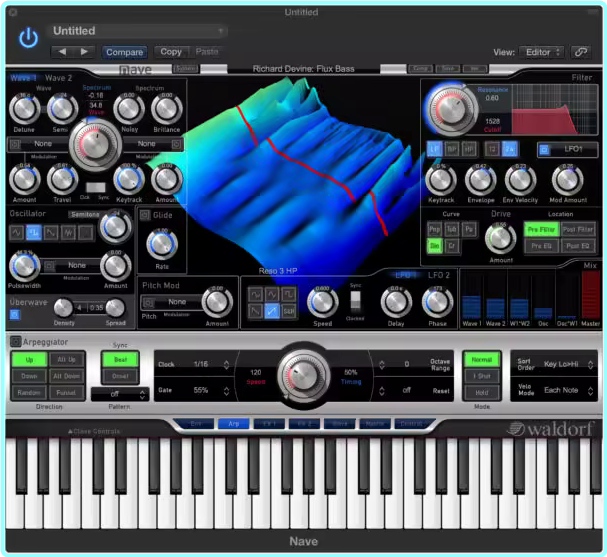Screen dimensions: 607x557
Task: Click the LFO Speed knob
Action: [322, 303]
